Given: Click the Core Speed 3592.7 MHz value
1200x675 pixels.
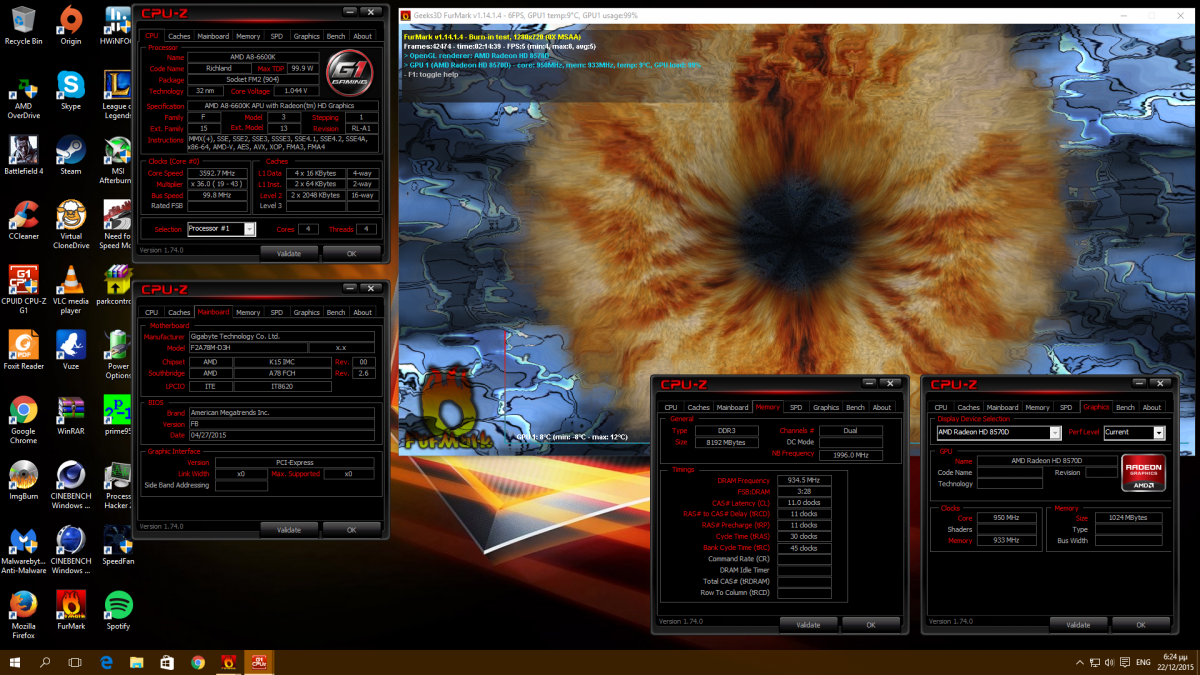Looking at the screenshot, I should 216,173.
